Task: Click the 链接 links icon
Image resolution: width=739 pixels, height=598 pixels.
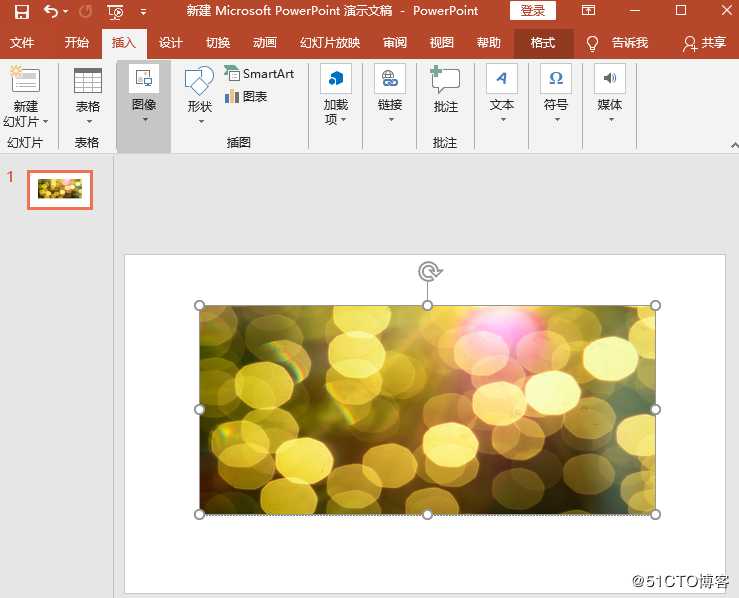Action: [390, 78]
